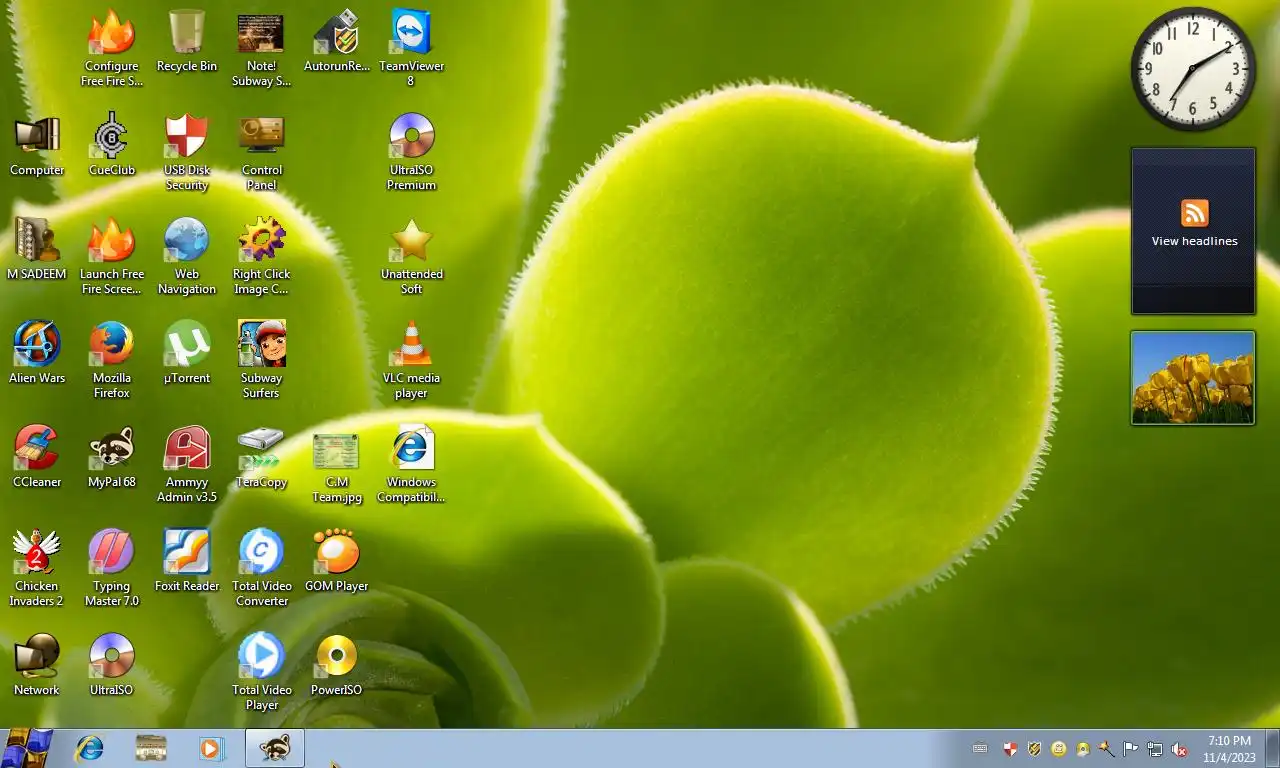
Task: Open Action Center flag icon
Action: pos(1130,748)
